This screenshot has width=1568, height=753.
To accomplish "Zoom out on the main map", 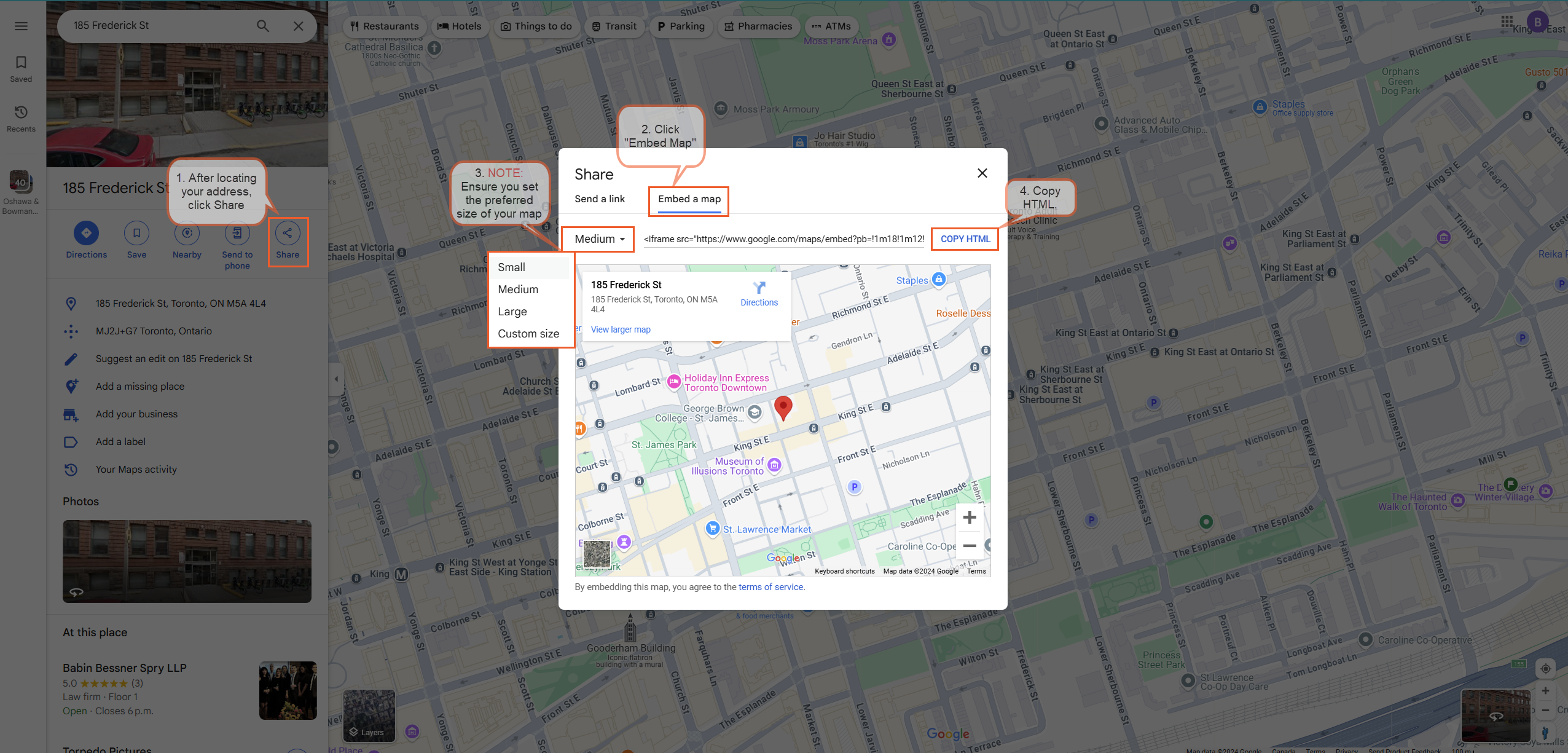I will point(1545,710).
